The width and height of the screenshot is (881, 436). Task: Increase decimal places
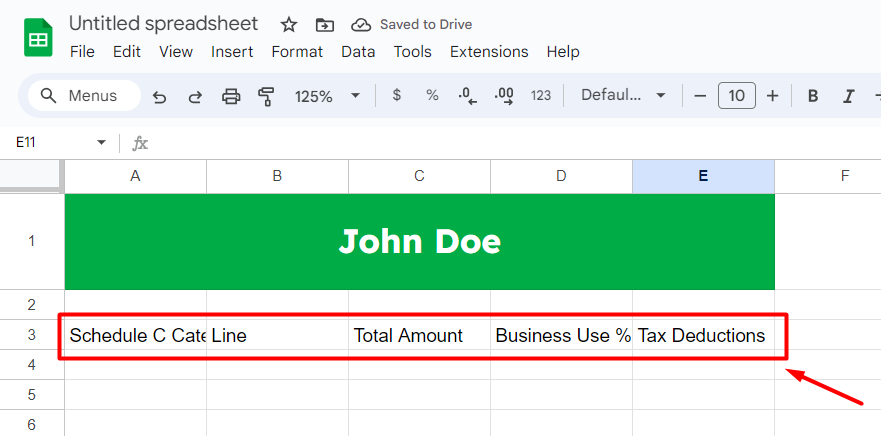(504, 96)
